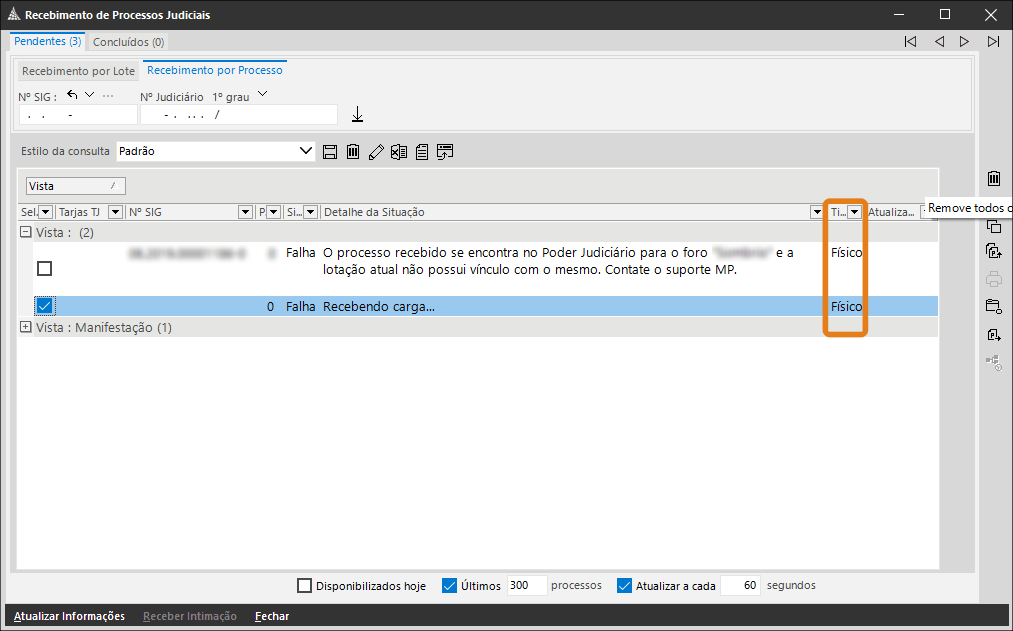Switch to the Pendentes (3) tab
This screenshot has height=631, width=1013.
(x=47, y=41)
